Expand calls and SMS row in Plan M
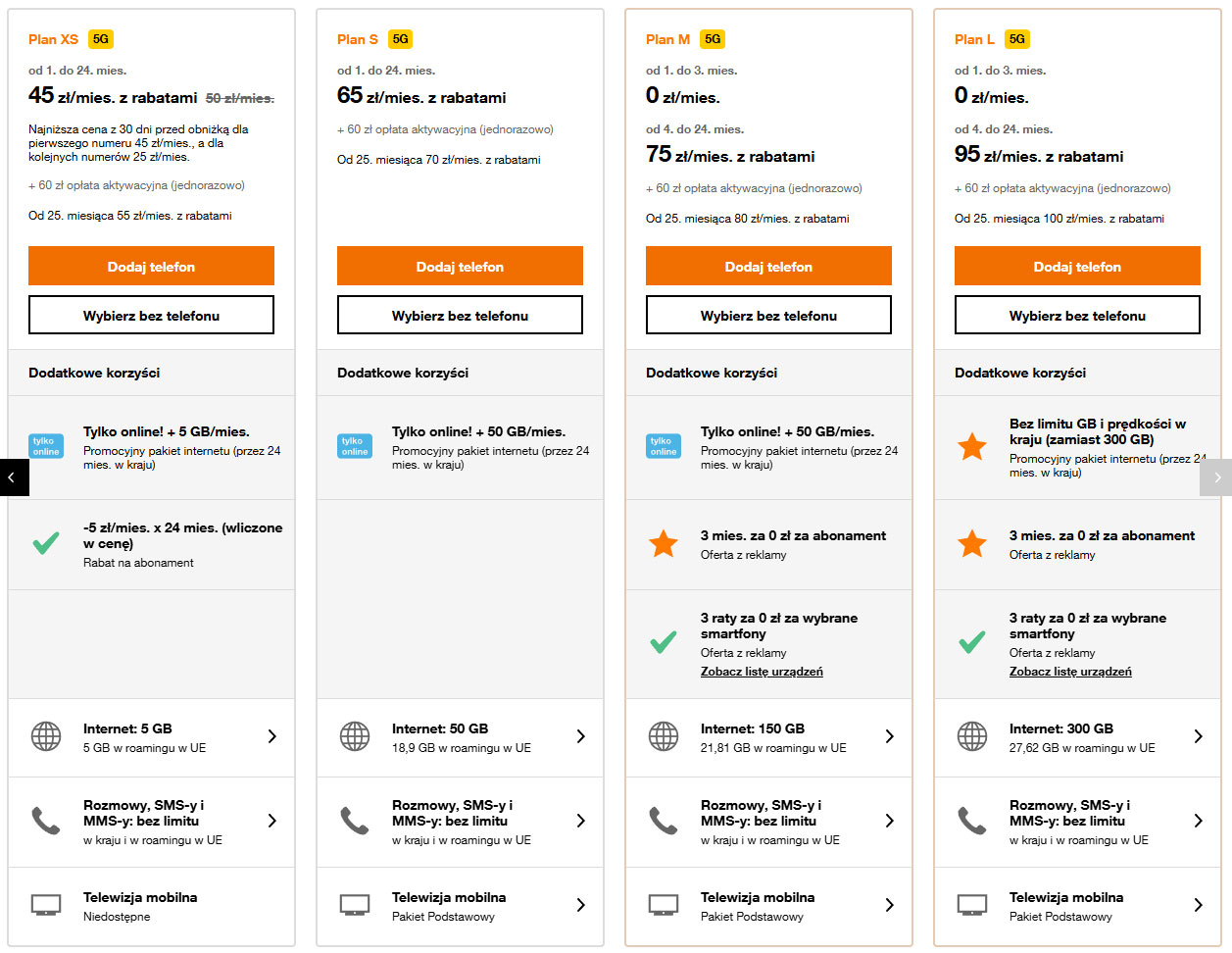The width and height of the screenshot is (1232, 953). [x=768, y=822]
